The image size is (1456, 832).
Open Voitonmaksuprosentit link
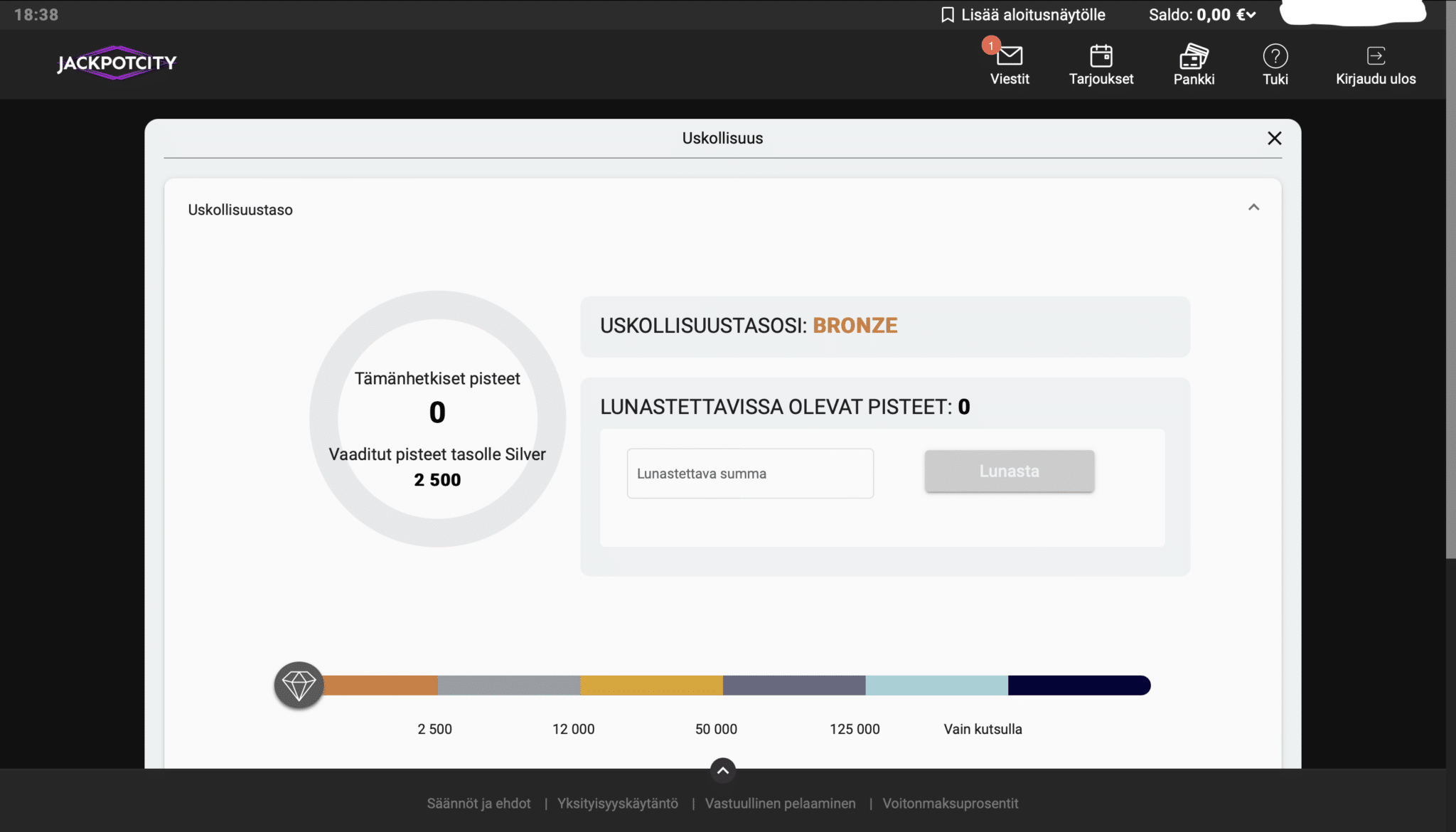coord(951,804)
